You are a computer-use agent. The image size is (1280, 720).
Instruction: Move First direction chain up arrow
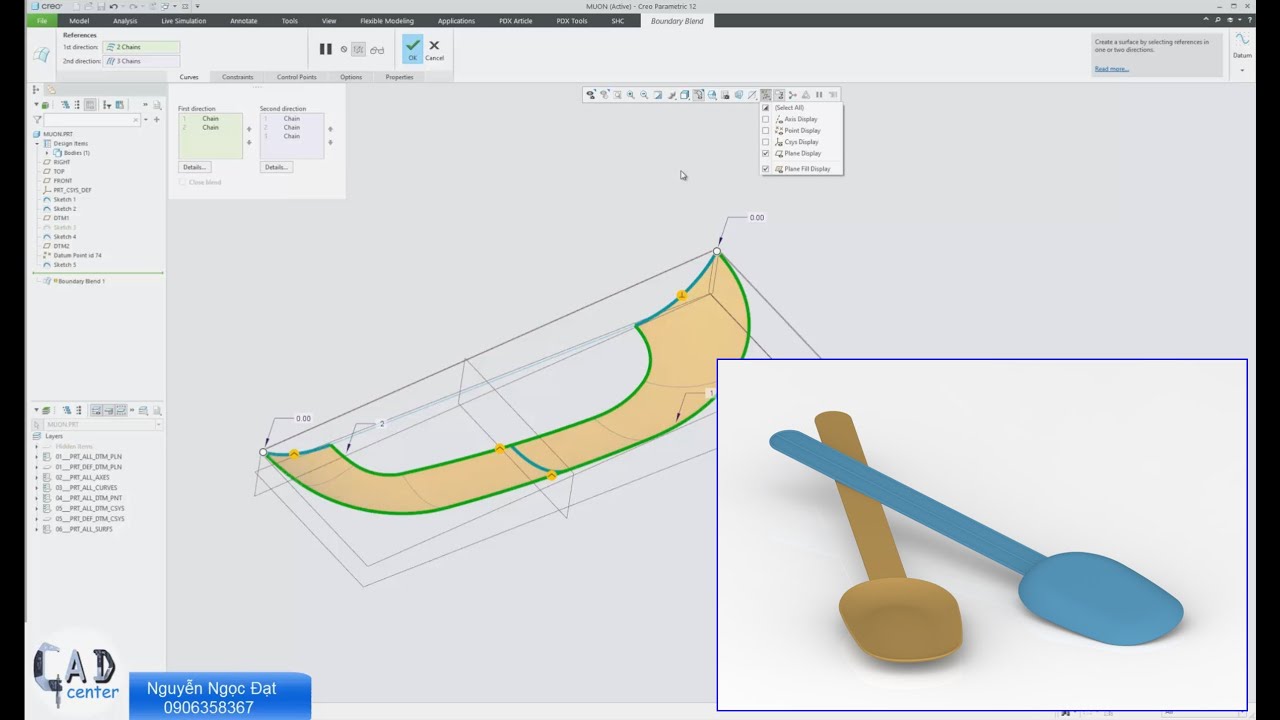point(249,128)
